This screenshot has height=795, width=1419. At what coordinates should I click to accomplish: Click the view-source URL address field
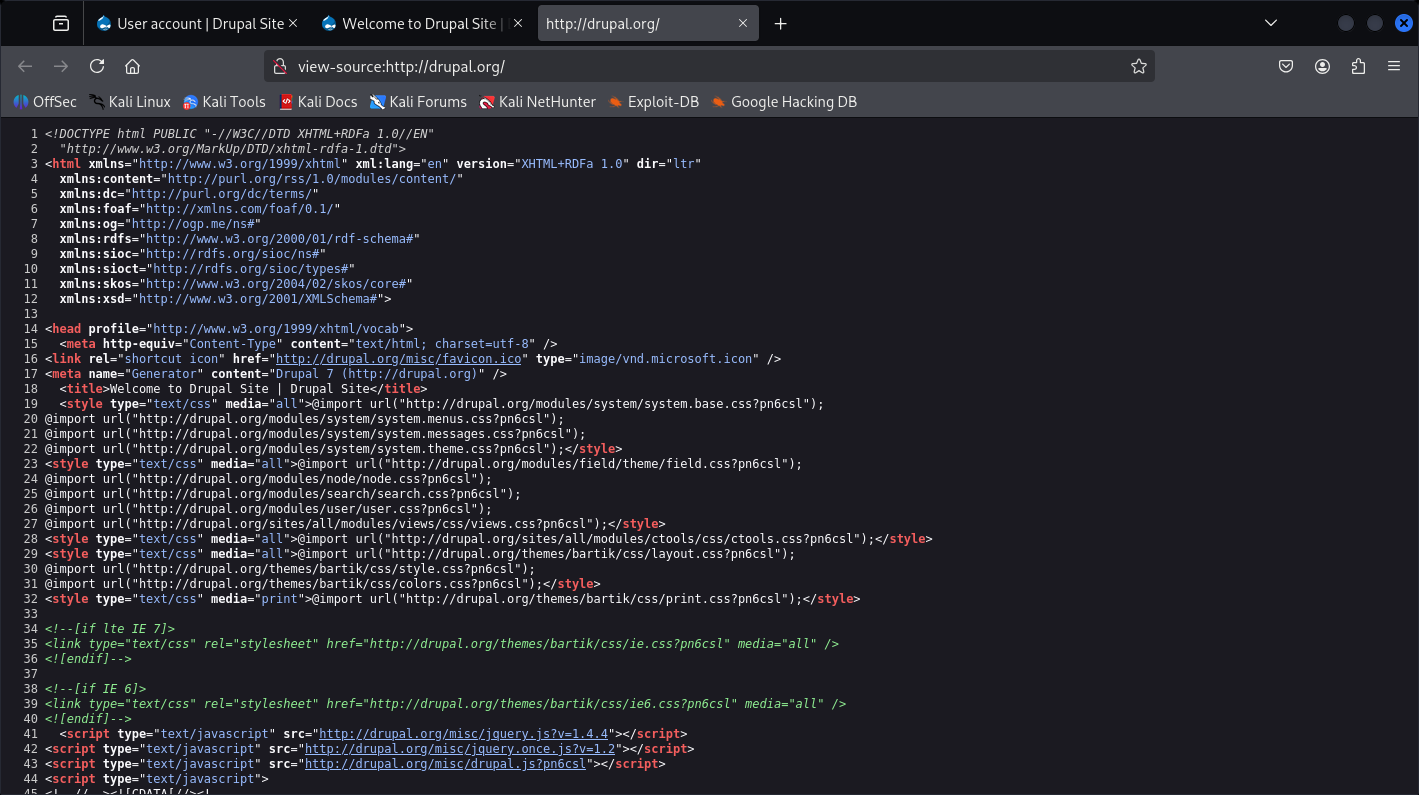[x=709, y=66]
